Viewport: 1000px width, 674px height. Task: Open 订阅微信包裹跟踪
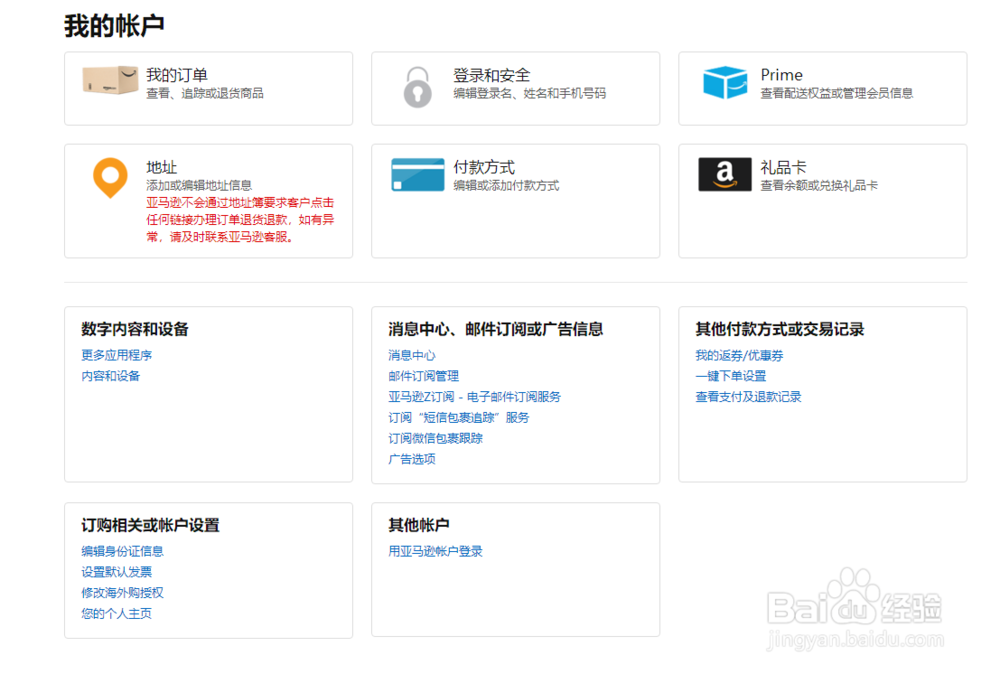point(435,438)
